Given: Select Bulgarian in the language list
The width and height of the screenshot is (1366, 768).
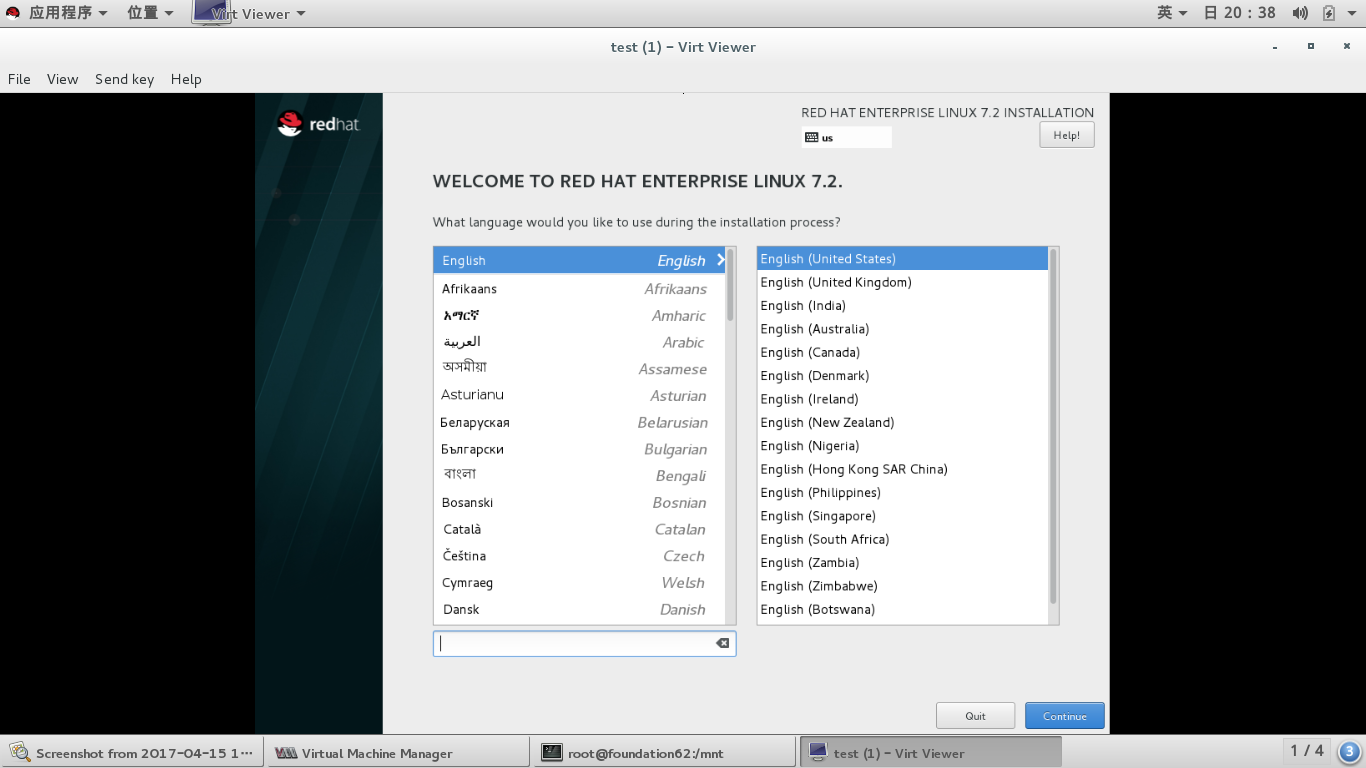Looking at the screenshot, I should pos(580,449).
